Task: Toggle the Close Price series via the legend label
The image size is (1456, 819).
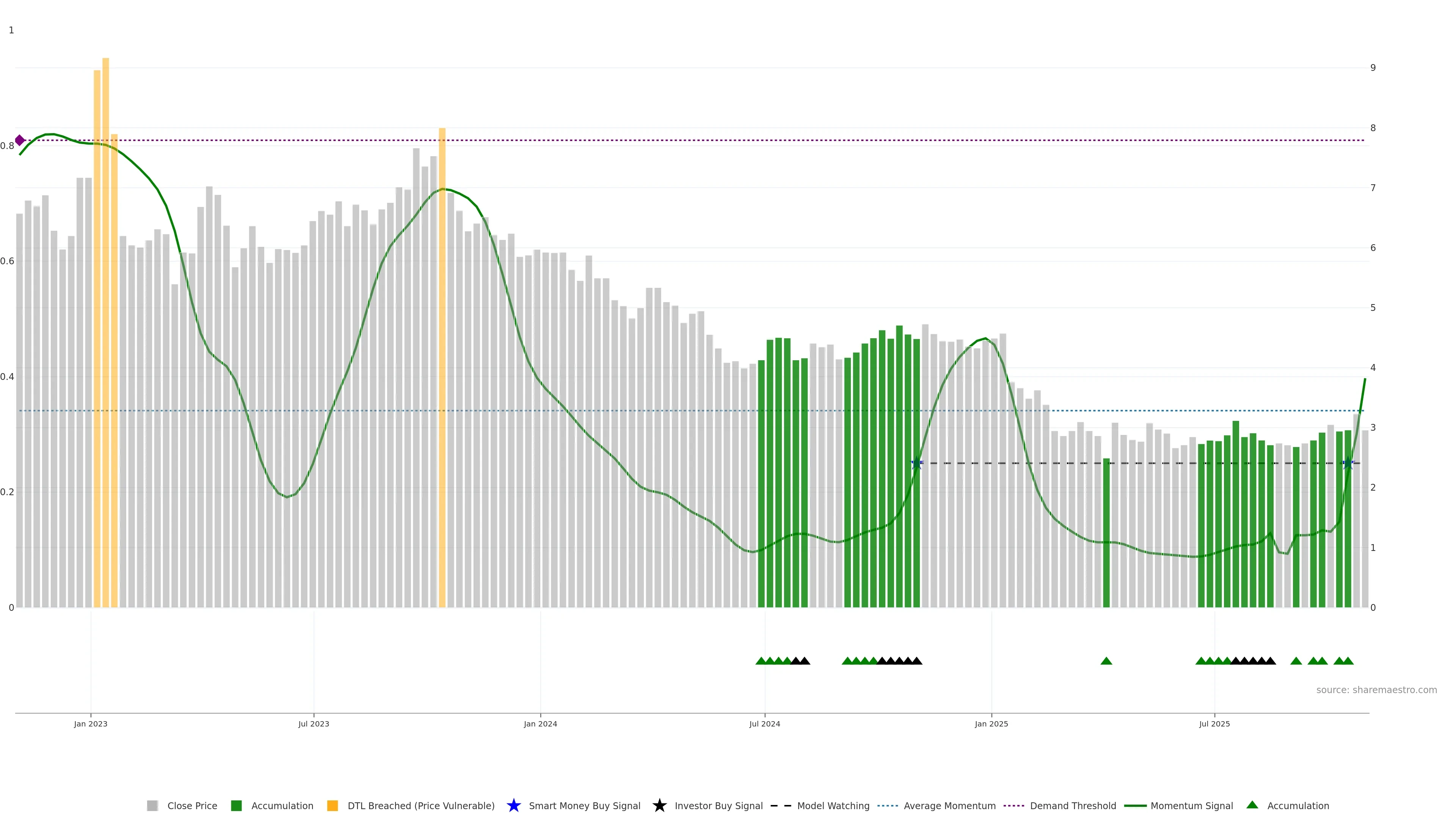Action: pyautogui.click(x=192, y=805)
